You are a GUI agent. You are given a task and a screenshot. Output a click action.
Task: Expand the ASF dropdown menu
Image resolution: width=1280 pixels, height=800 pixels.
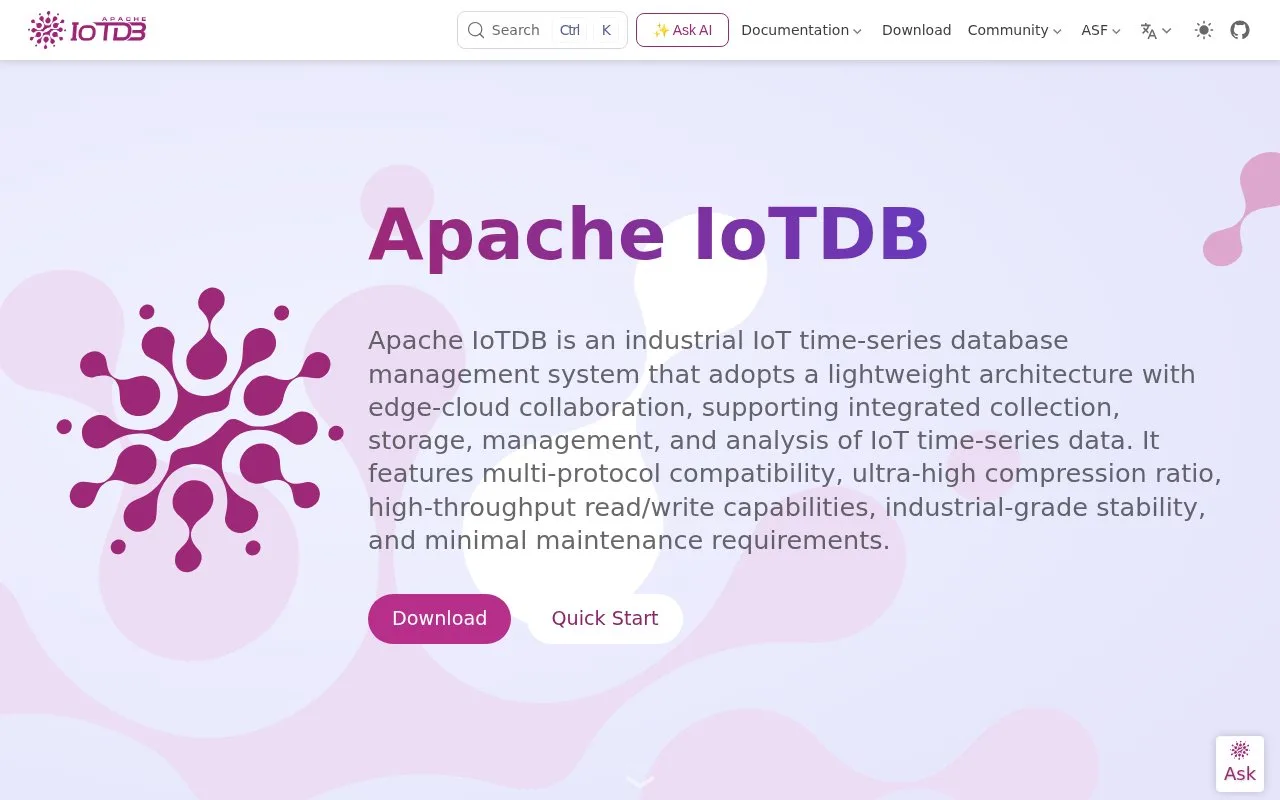(x=1101, y=30)
